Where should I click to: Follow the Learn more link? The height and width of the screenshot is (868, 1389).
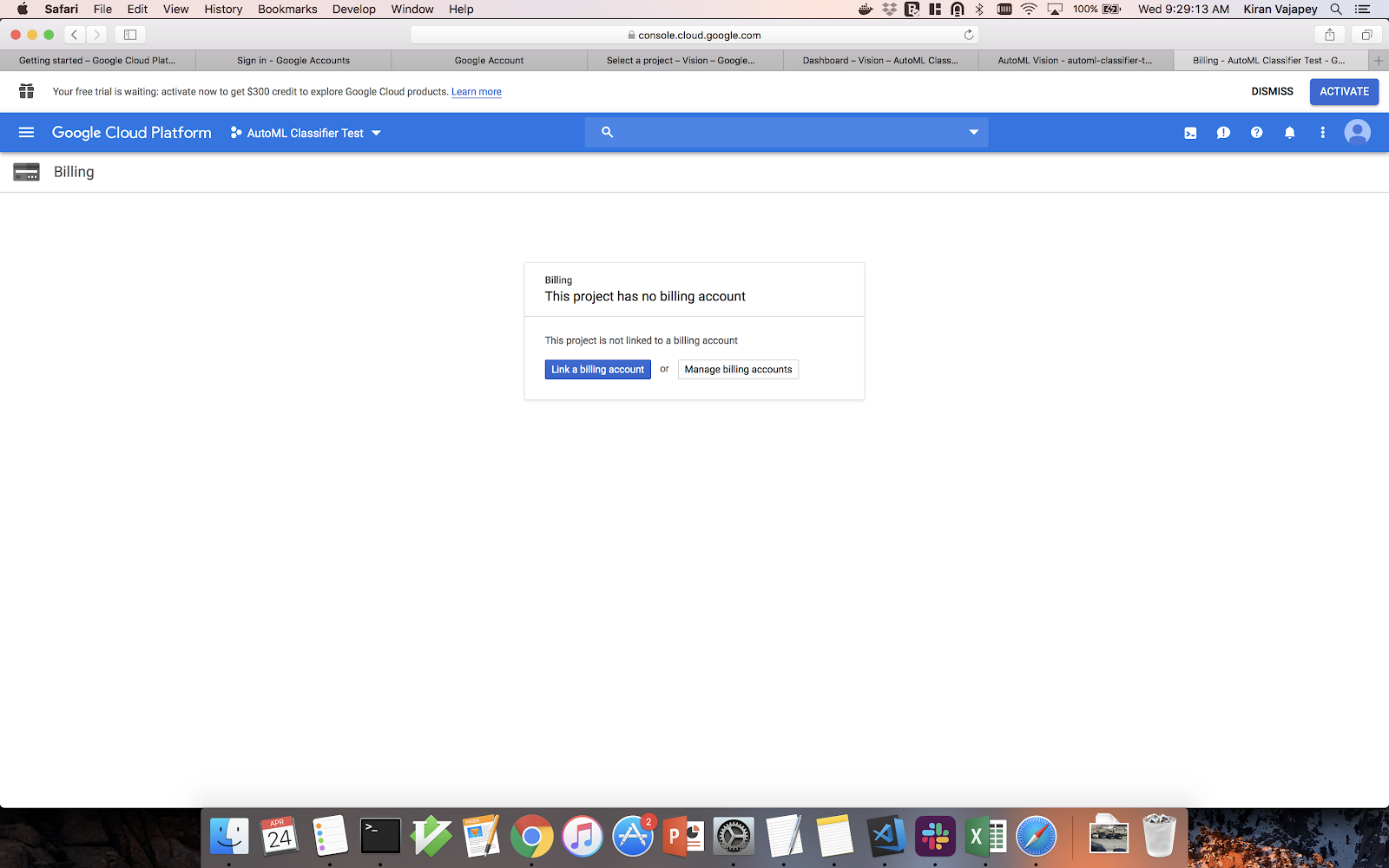coord(476,92)
